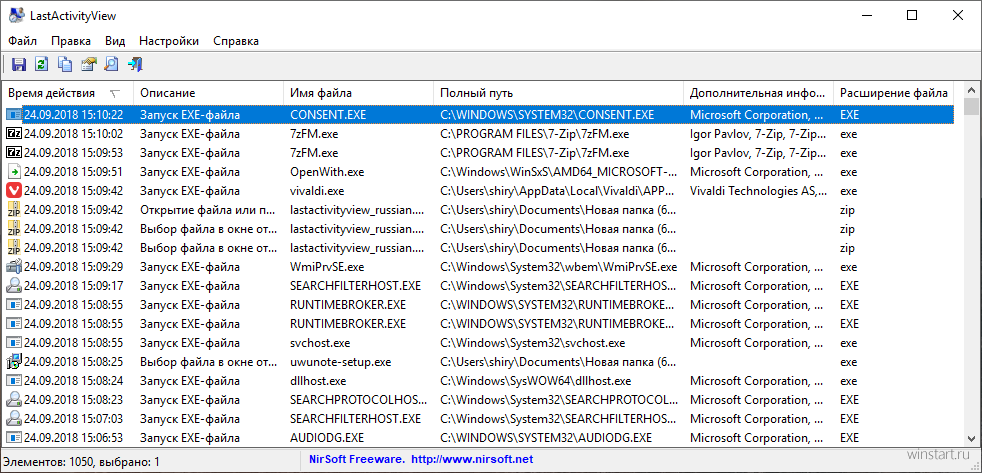Click path C:\Windows\System32\wbem\WmiPrvSE.exe

click(558, 267)
